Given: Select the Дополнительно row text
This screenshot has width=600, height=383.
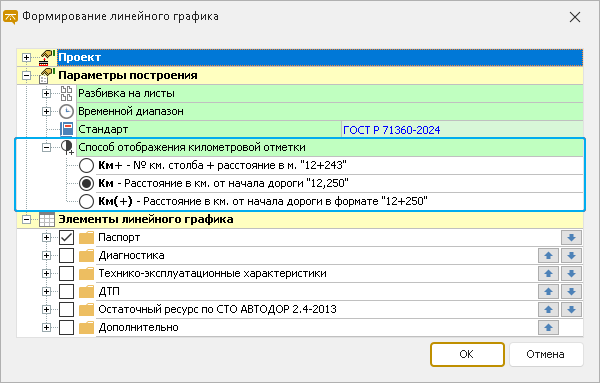Looking at the screenshot, I should tap(139, 328).
